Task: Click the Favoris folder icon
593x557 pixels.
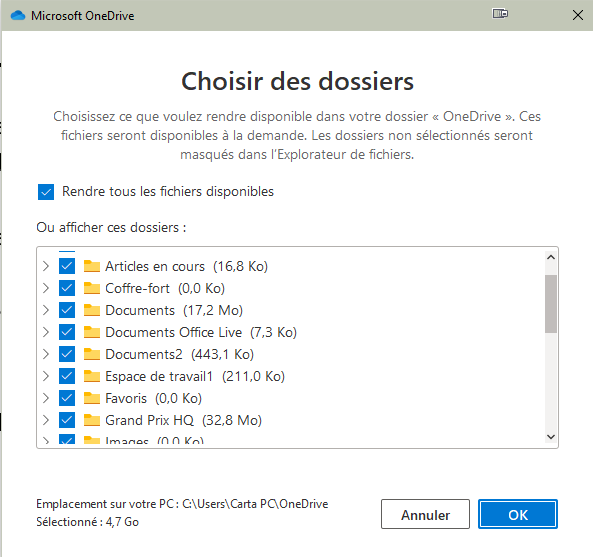Action: tap(92, 398)
